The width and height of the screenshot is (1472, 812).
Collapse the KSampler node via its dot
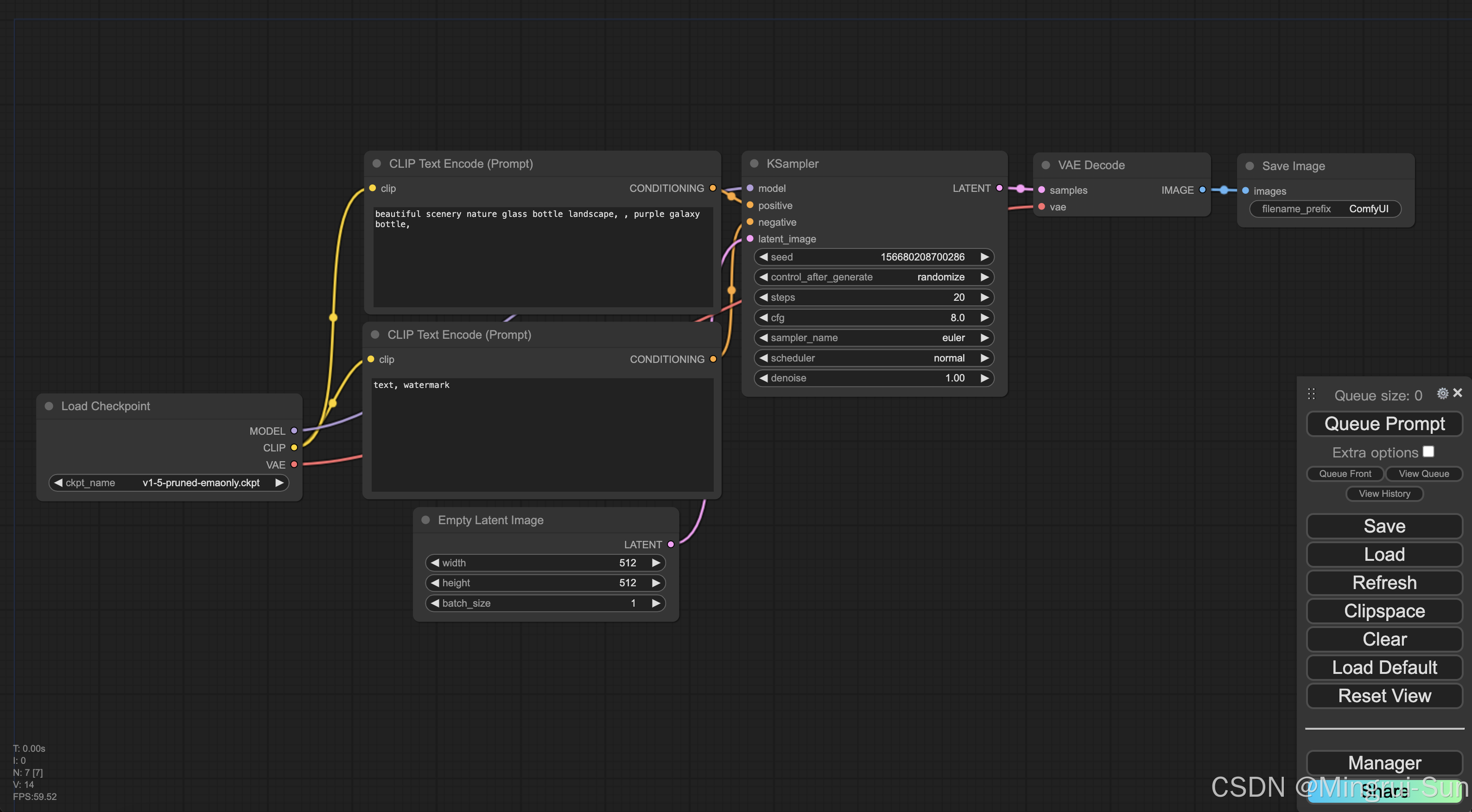tap(754, 164)
